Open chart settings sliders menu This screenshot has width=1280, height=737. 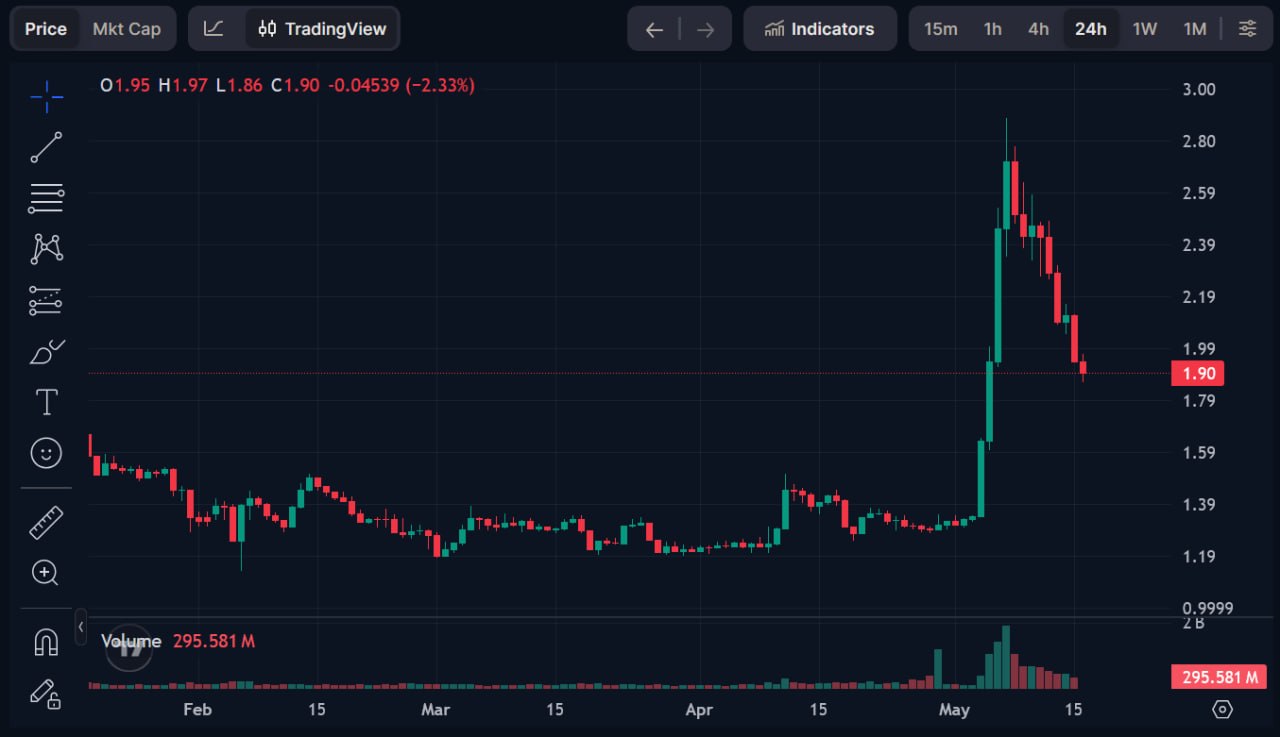point(1247,29)
